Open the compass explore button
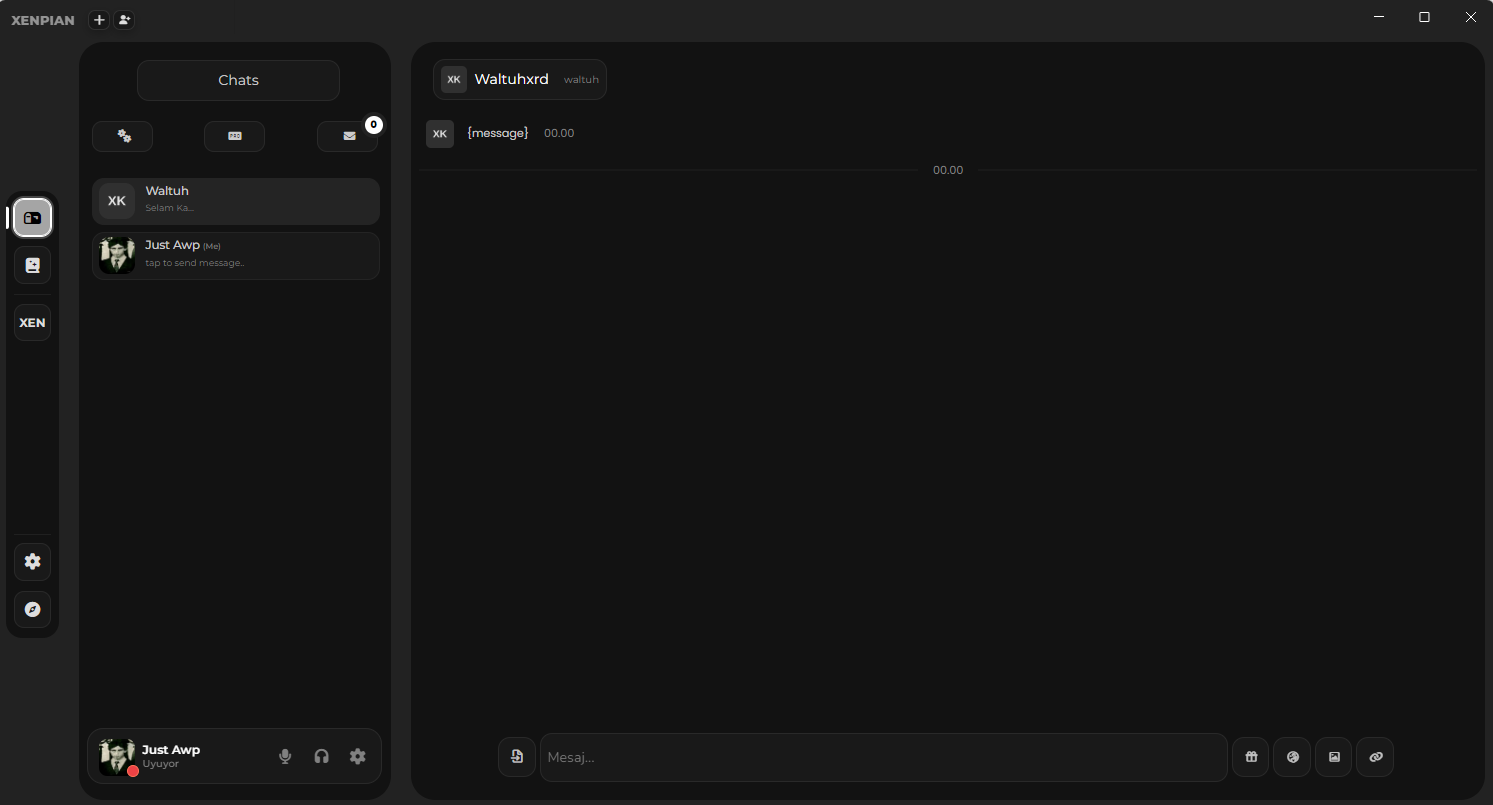Screen dimensions: 1493x805 32,609
